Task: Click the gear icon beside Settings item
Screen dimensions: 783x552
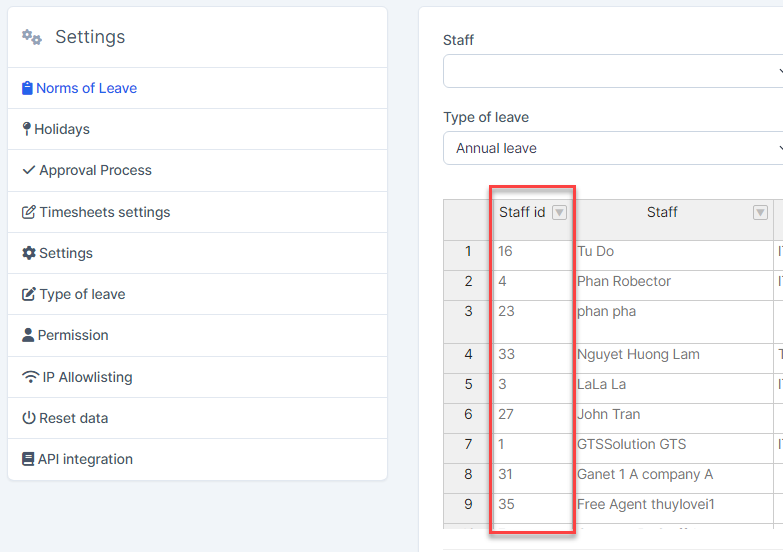Action: 28,253
